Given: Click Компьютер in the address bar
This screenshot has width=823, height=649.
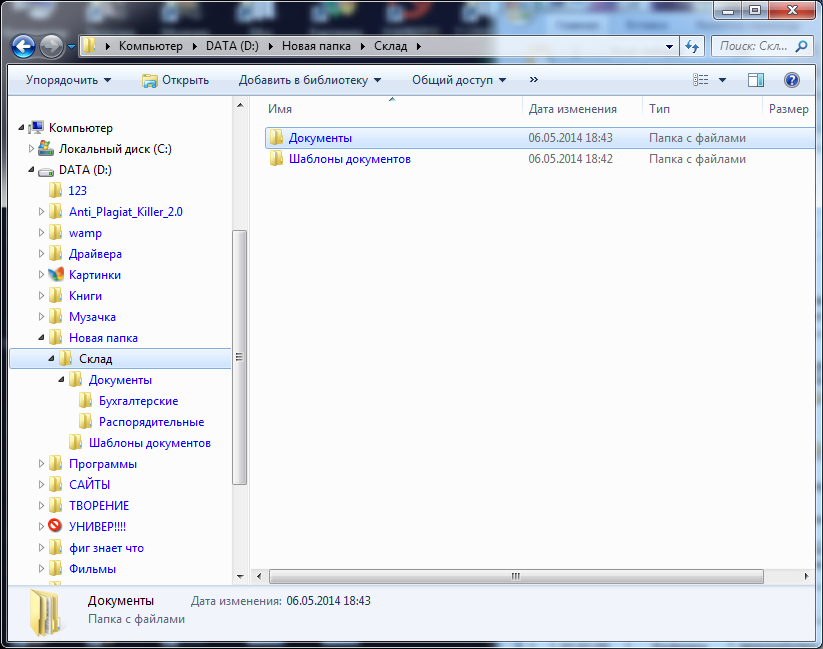Looking at the screenshot, I should tap(151, 46).
